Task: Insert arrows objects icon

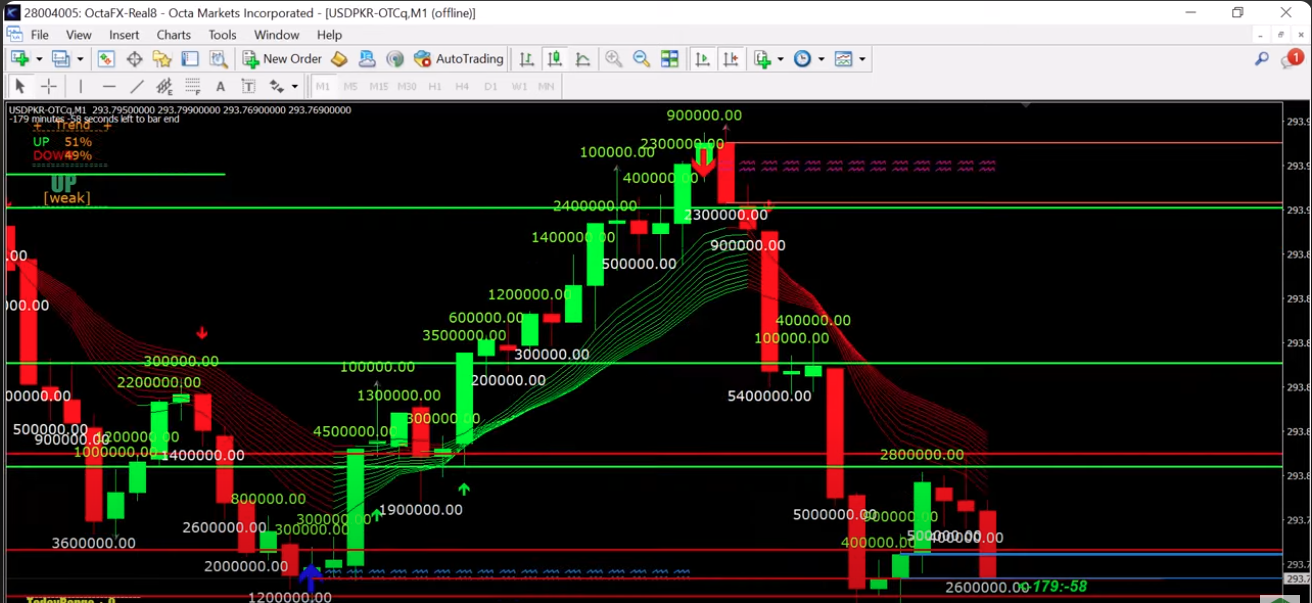Action: pyautogui.click(x=276, y=86)
